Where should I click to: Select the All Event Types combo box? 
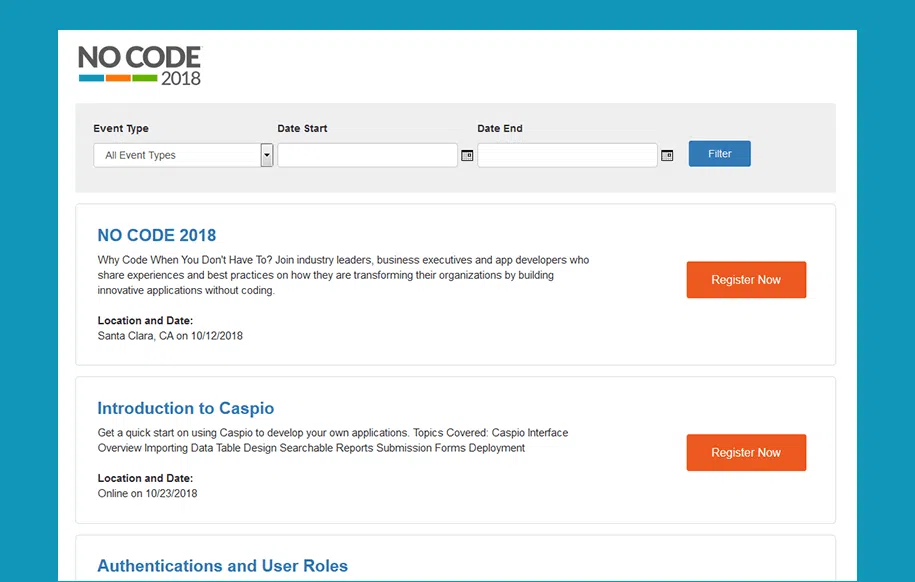[x=183, y=155]
